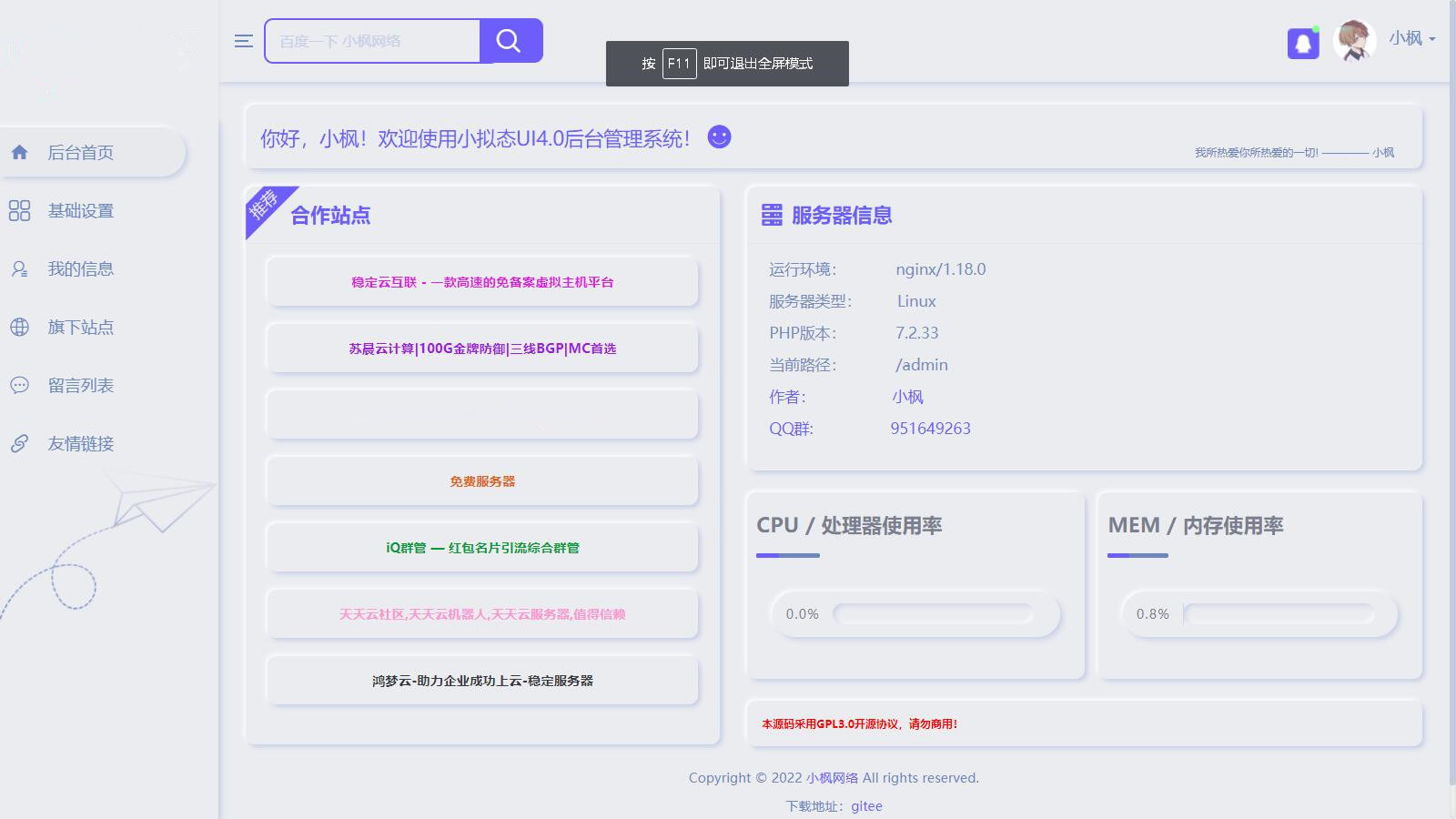
Task: Click the QQ group number 951649263
Action: point(930,429)
